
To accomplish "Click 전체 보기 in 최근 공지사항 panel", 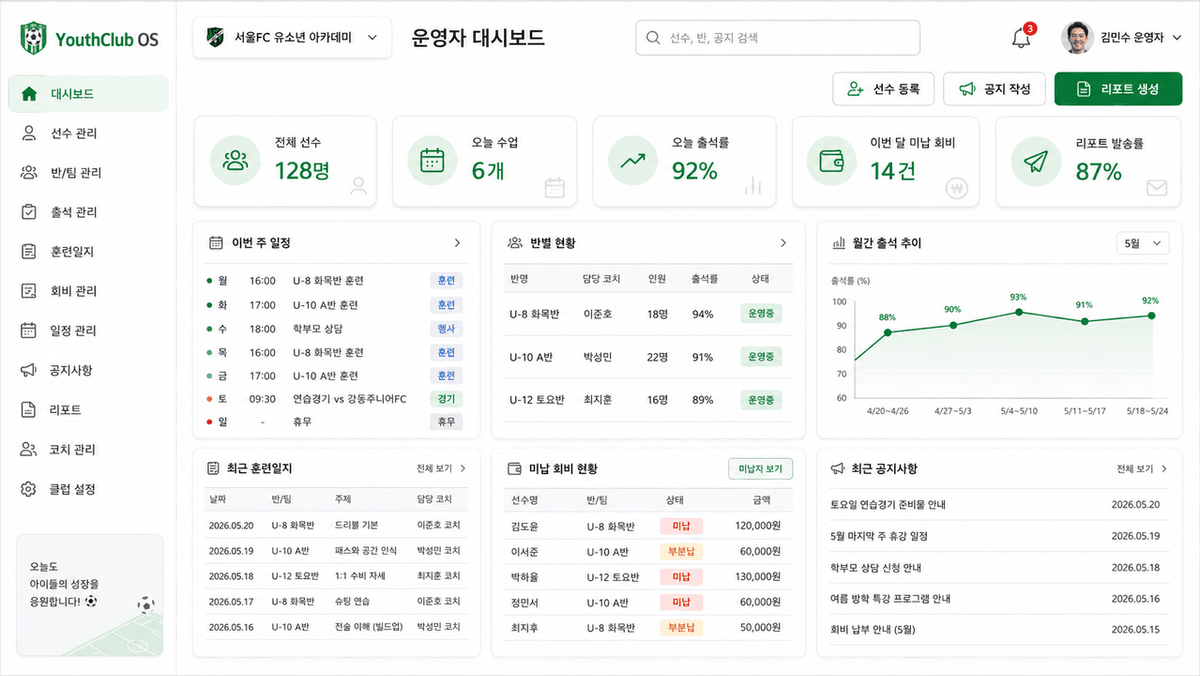I will [1141, 468].
